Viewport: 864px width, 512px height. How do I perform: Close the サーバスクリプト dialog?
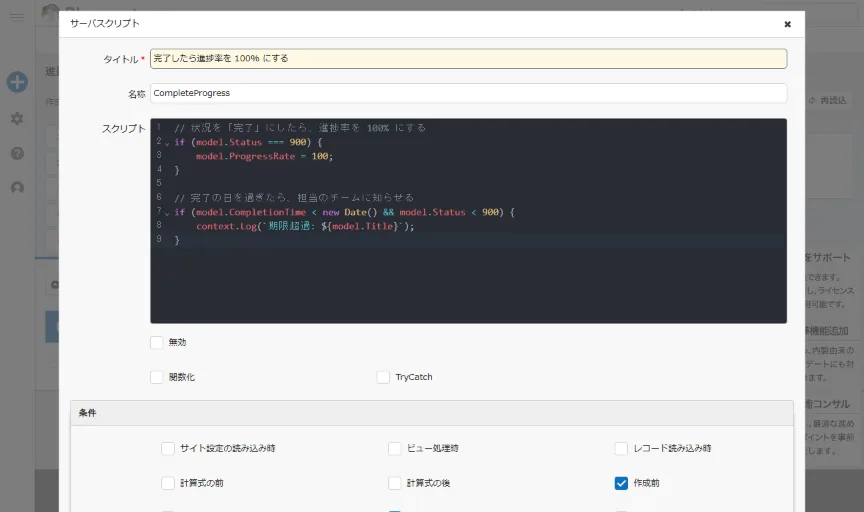coord(787,24)
